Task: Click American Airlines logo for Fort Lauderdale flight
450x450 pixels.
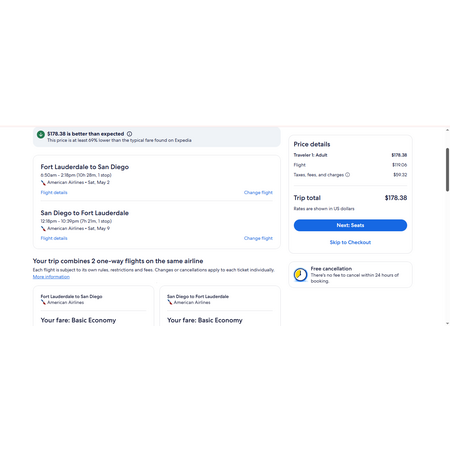Action: (43, 183)
